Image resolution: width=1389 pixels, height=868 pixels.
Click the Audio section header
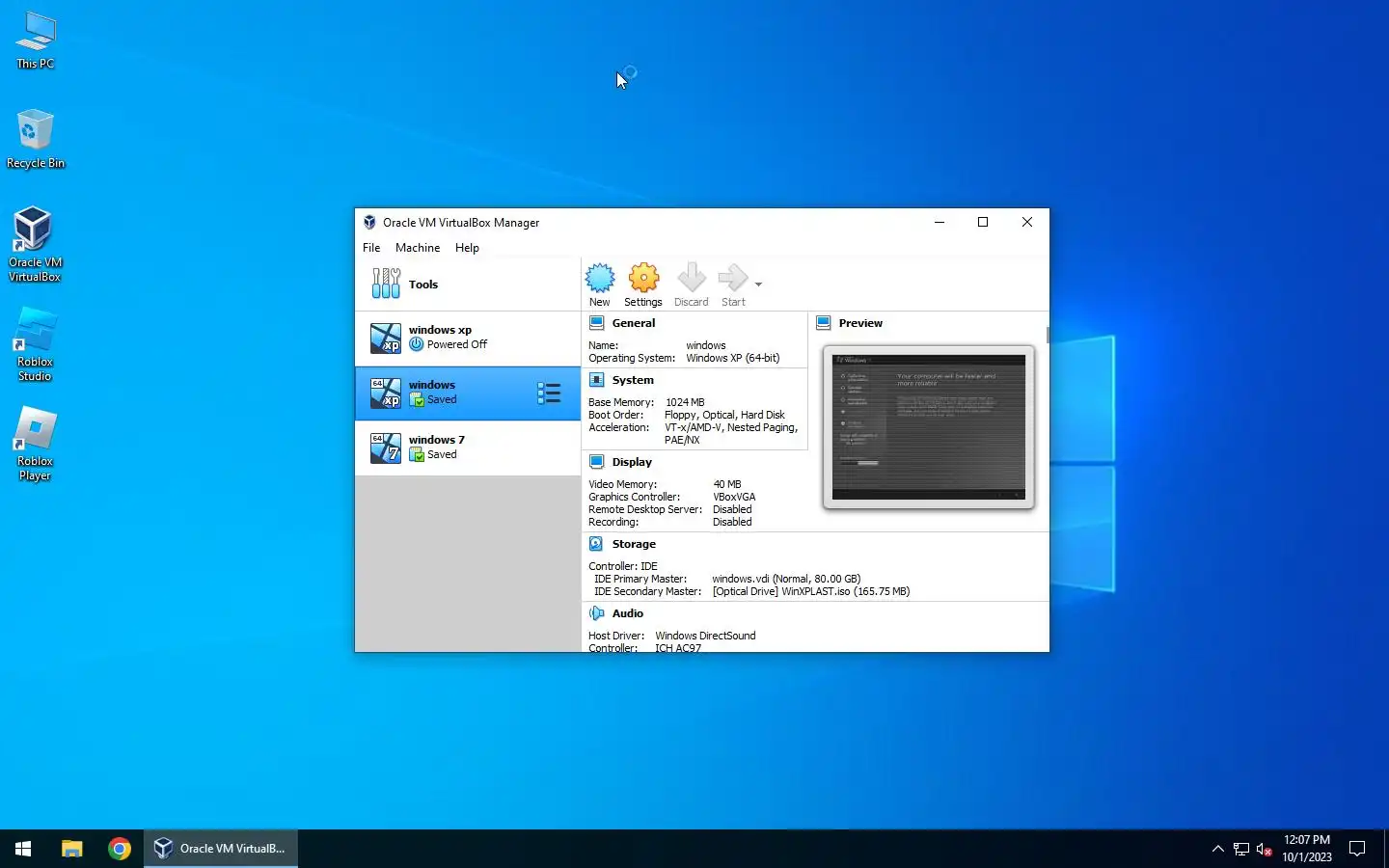(627, 613)
